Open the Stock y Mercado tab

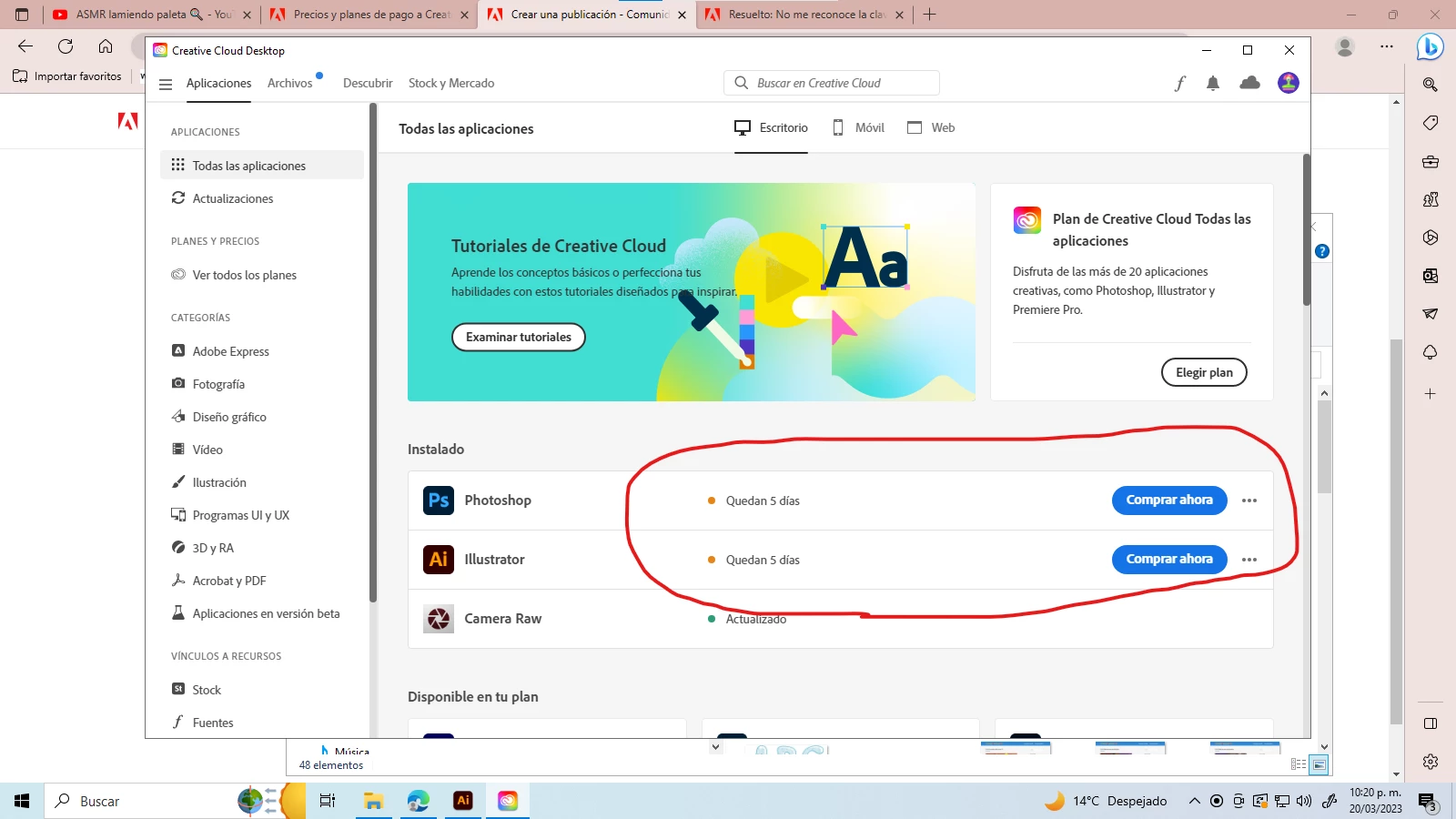(451, 83)
